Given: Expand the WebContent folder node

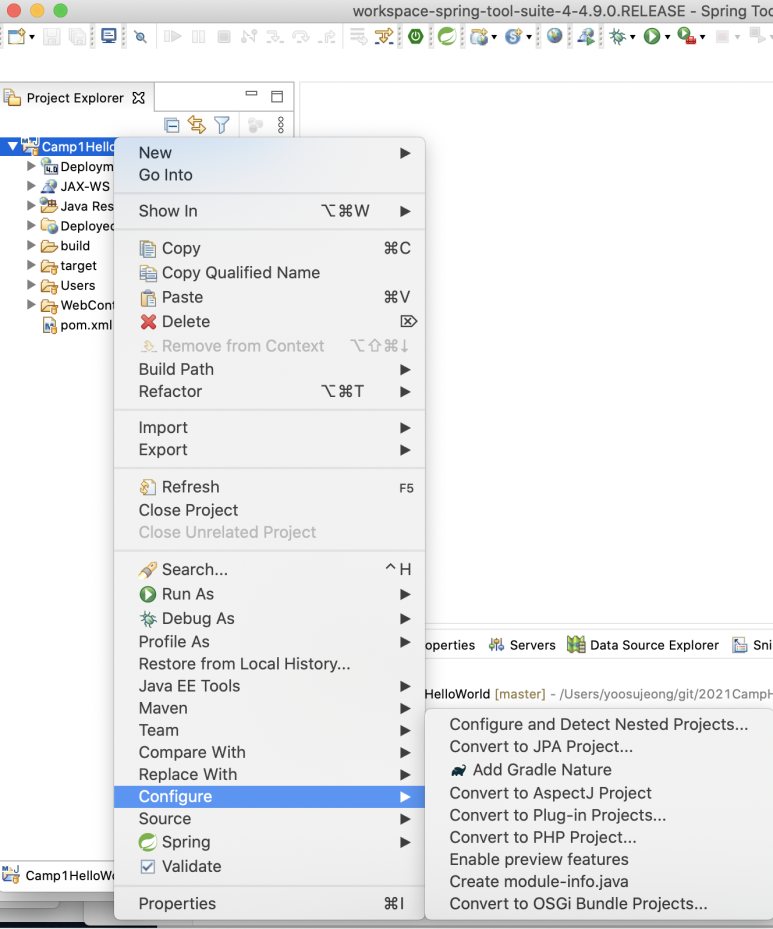Looking at the screenshot, I should click(x=31, y=305).
